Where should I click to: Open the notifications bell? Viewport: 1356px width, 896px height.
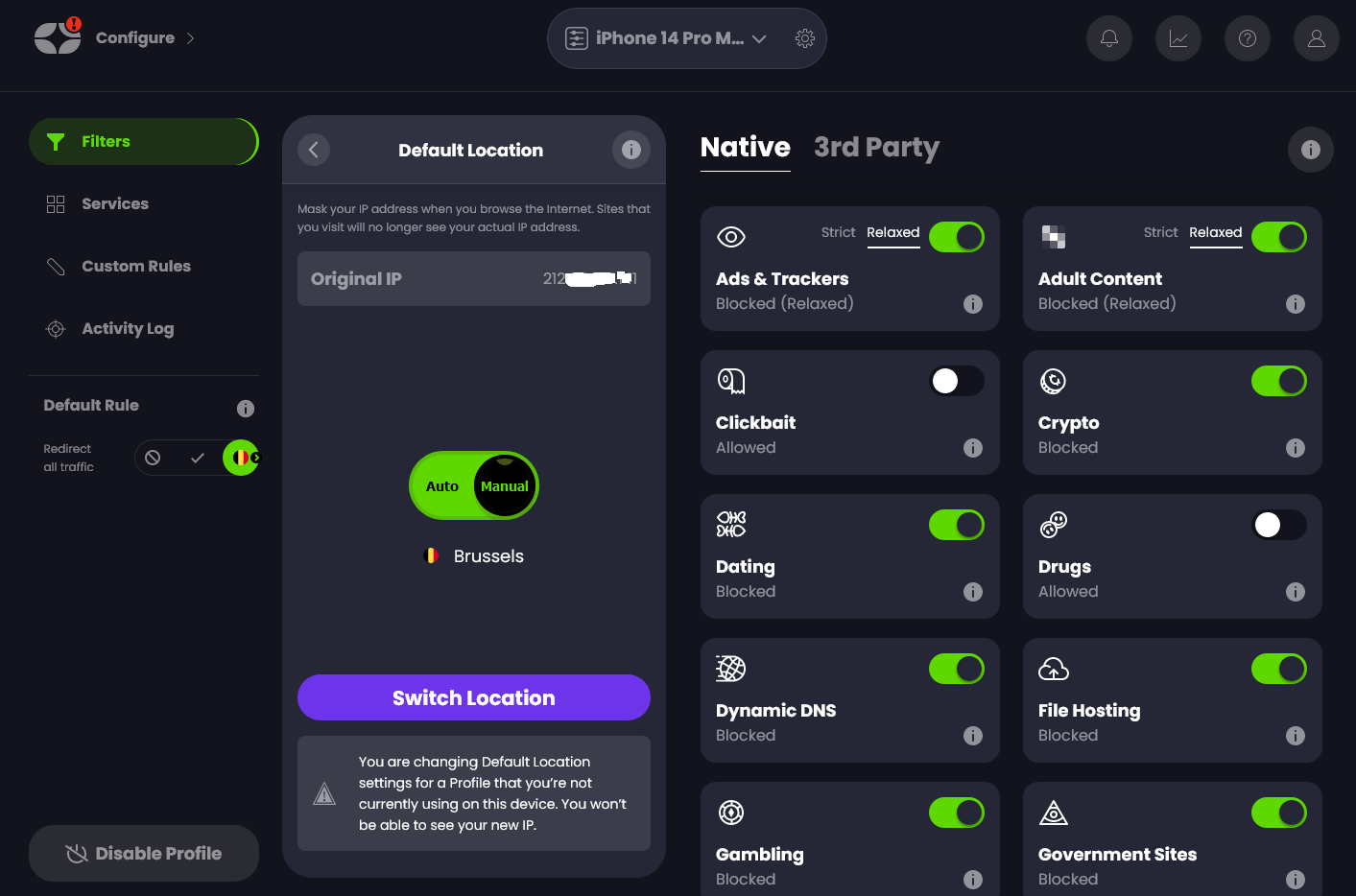[x=1108, y=38]
